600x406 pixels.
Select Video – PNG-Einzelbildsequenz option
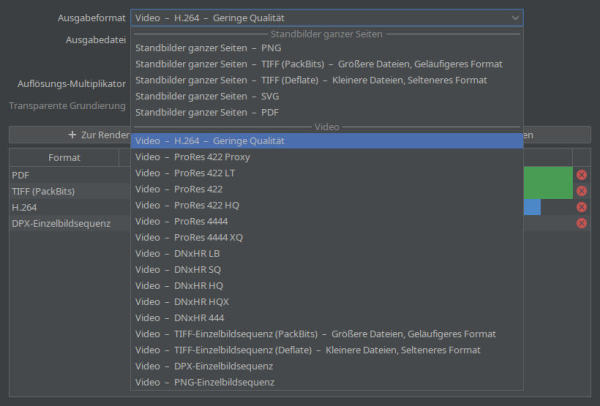(x=327, y=382)
